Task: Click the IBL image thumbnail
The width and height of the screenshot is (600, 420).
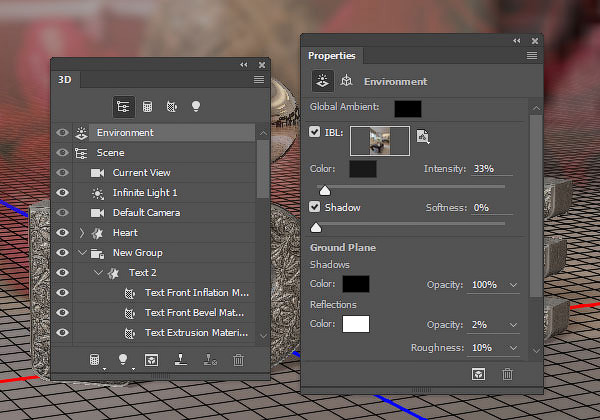Action: pyautogui.click(x=380, y=141)
